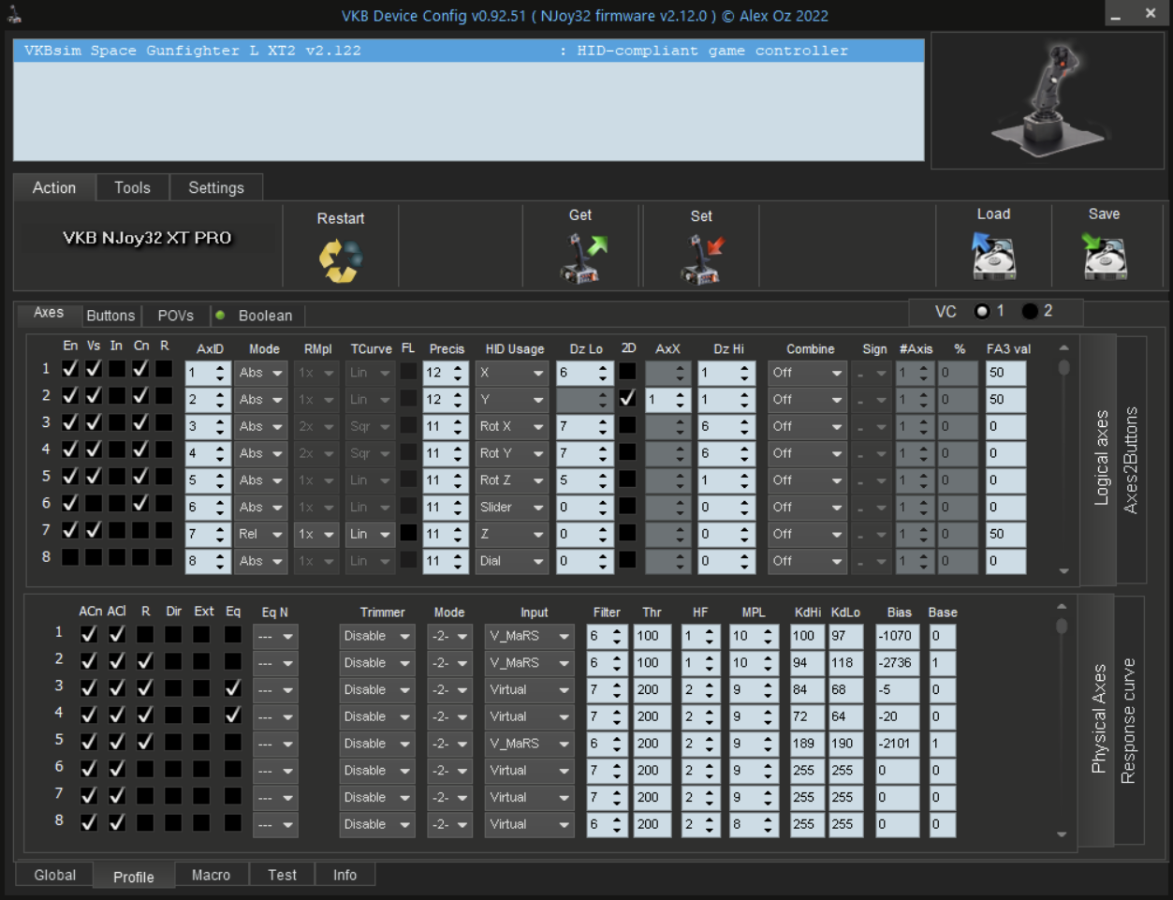1173x900 pixels.
Task: Click the Precis stepper for logical axis 3
Action: coord(458,426)
